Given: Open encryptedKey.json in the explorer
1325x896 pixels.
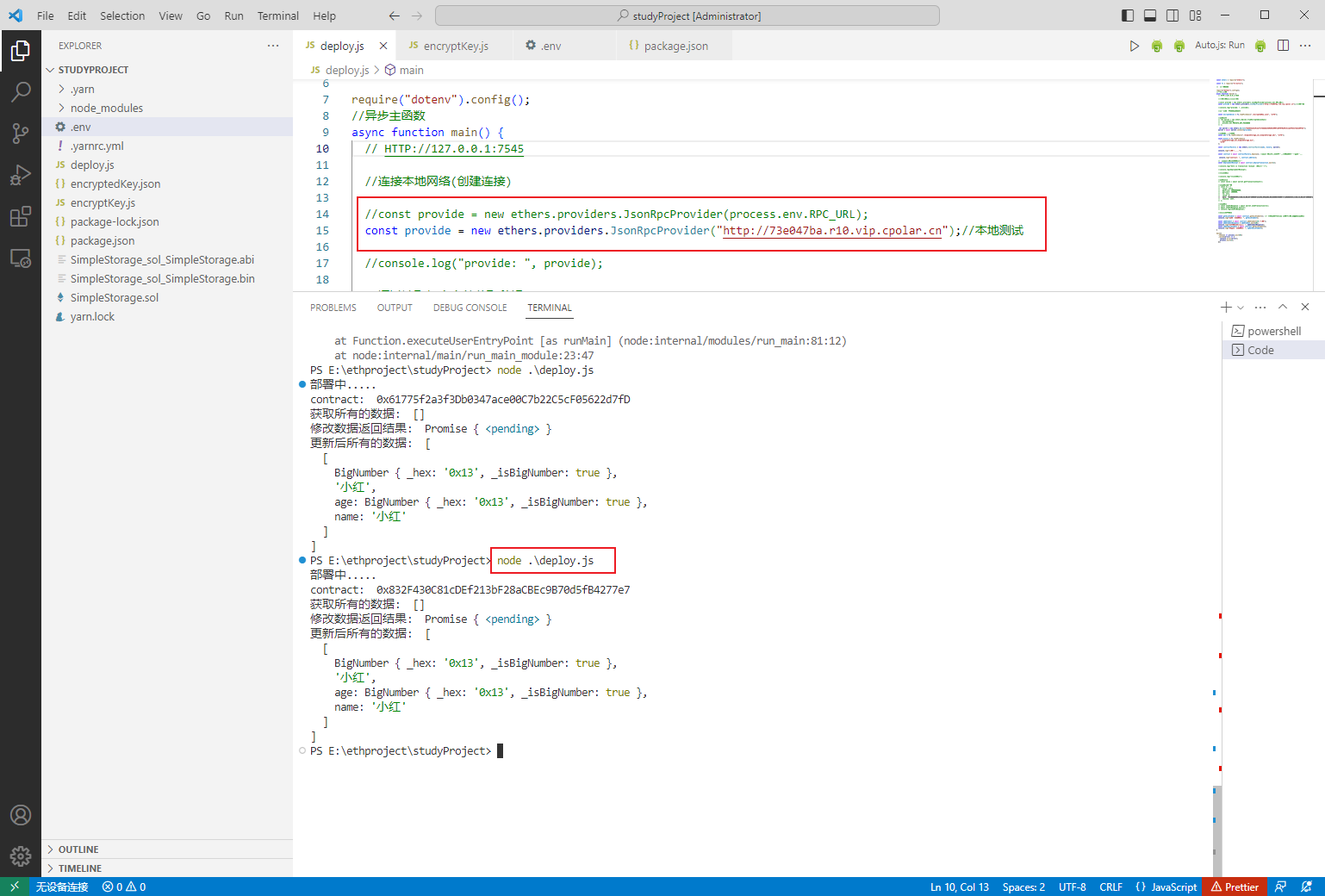Looking at the screenshot, I should (x=115, y=184).
